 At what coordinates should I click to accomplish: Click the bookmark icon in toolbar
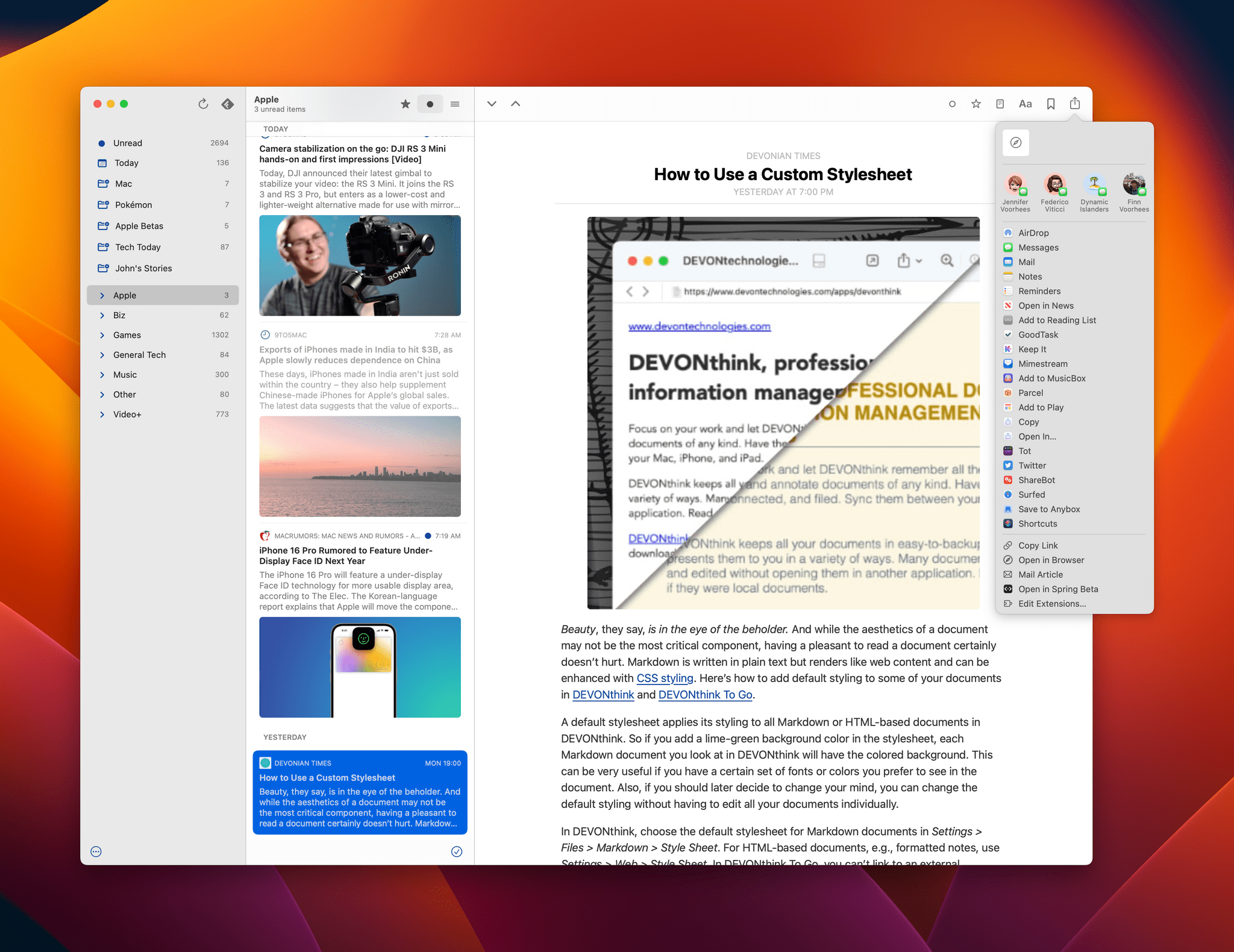coord(1051,103)
